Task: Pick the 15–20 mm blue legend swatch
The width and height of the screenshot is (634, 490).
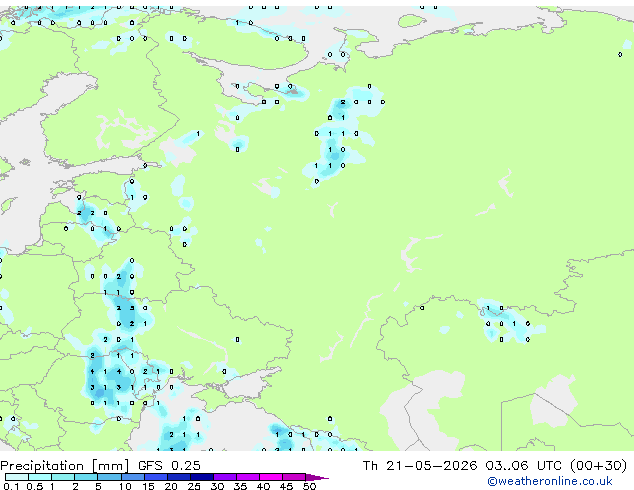Action: pos(155,477)
